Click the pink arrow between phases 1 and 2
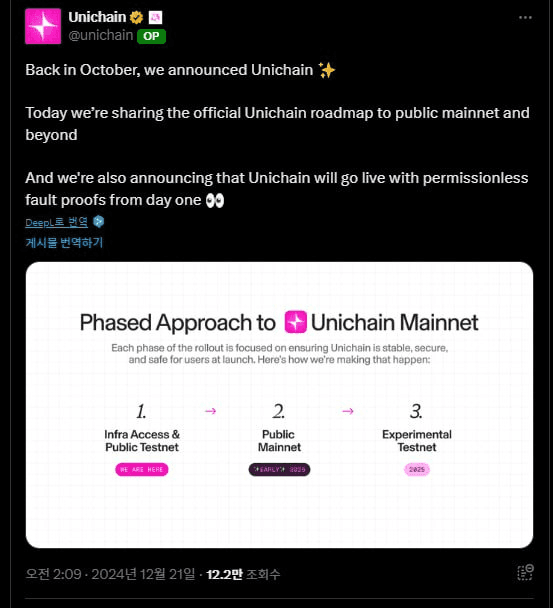553x608 pixels. click(x=211, y=411)
